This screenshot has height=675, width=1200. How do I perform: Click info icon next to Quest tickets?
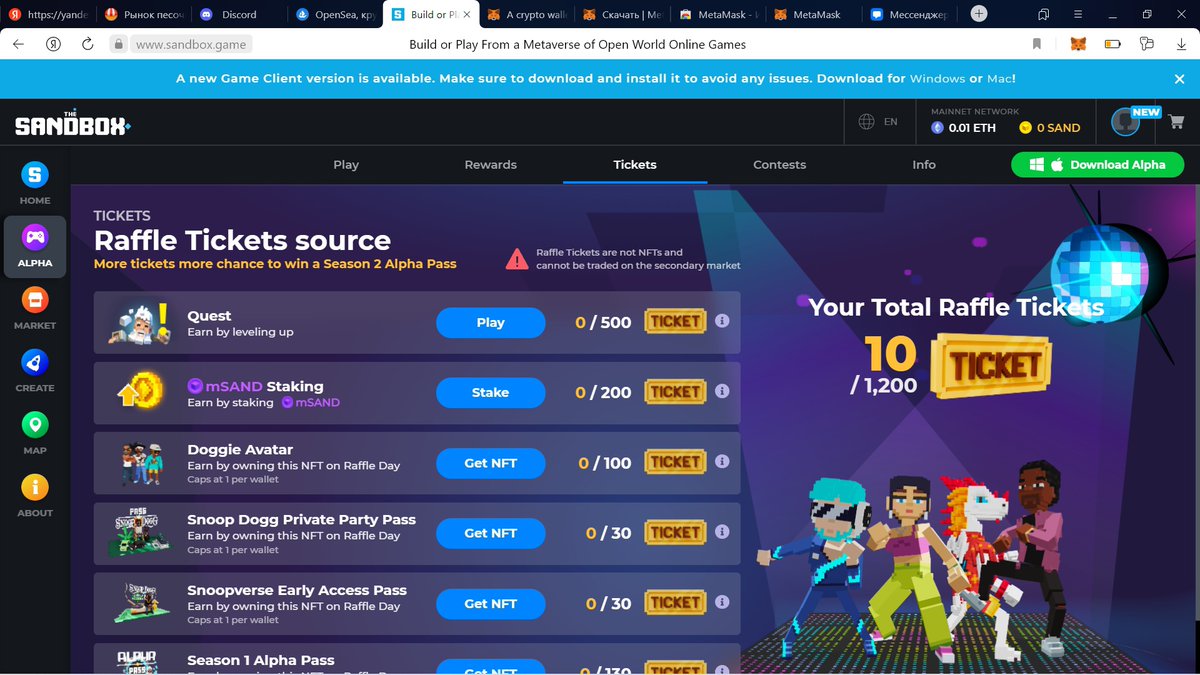click(722, 321)
